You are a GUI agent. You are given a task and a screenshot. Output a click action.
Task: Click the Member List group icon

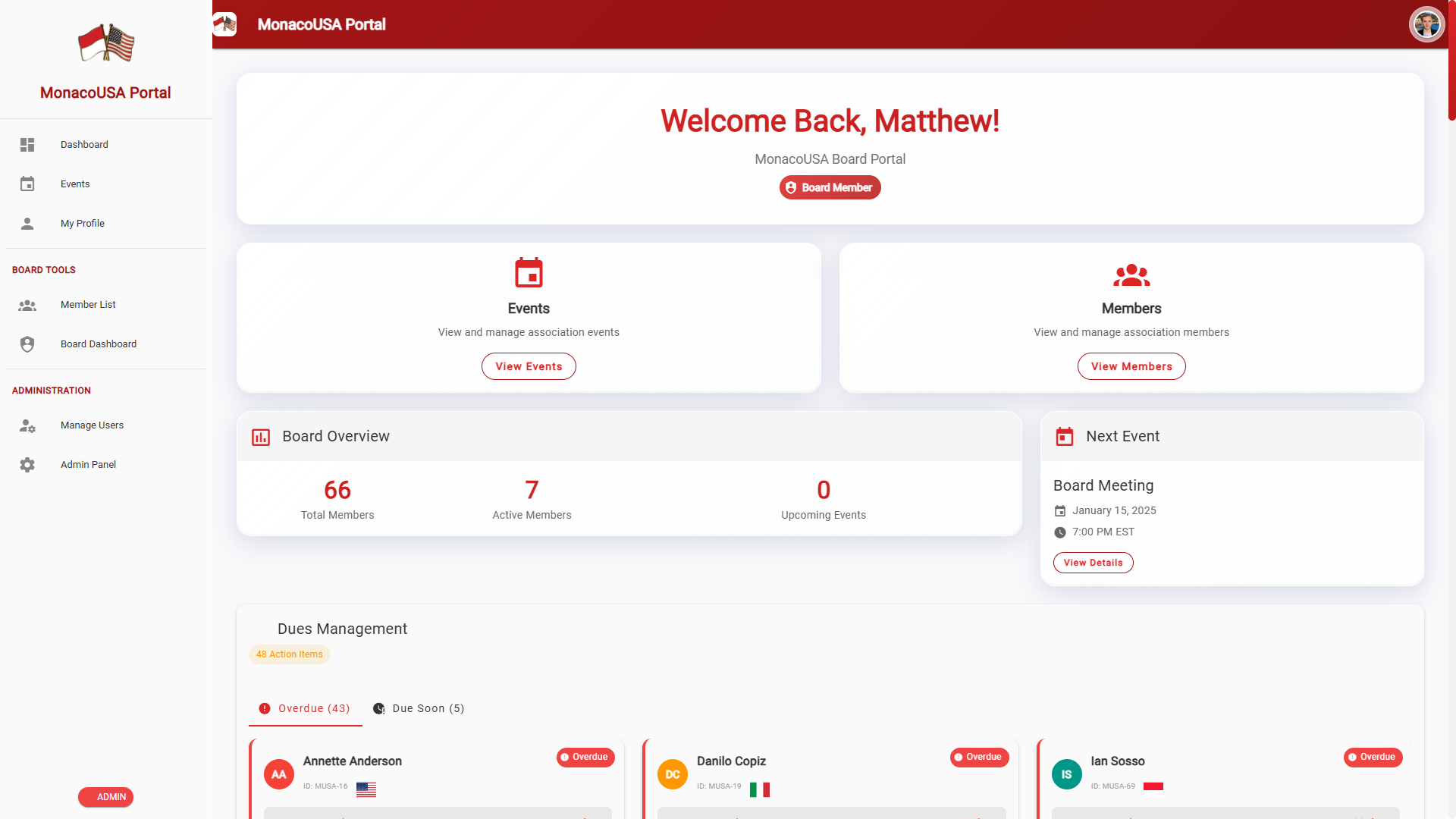pyautogui.click(x=27, y=305)
